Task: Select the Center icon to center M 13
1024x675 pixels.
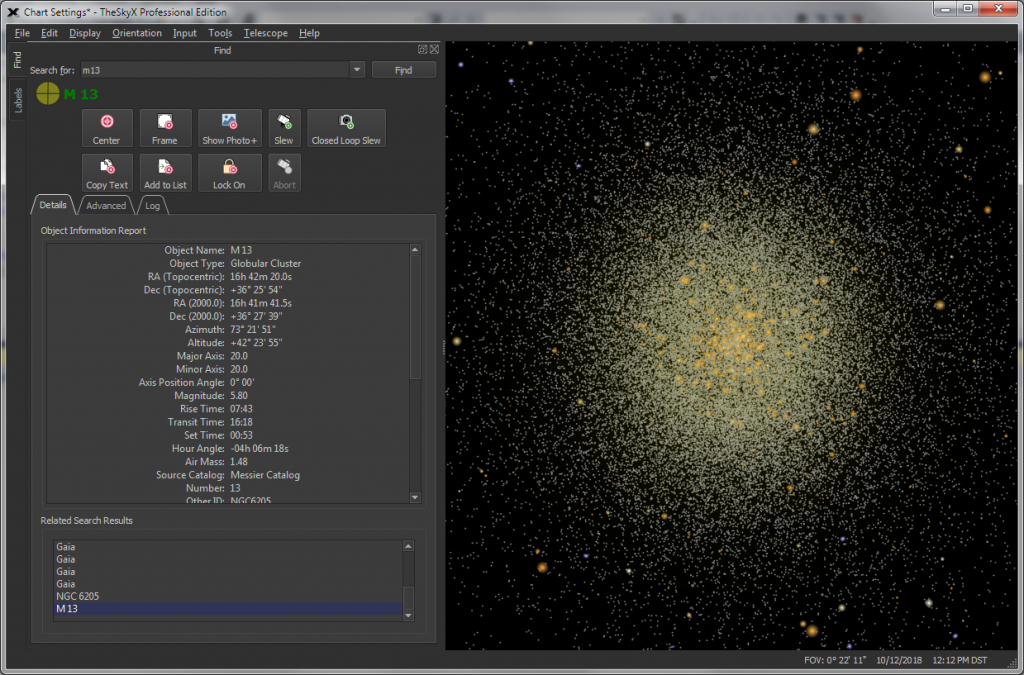Action: (107, 128)
